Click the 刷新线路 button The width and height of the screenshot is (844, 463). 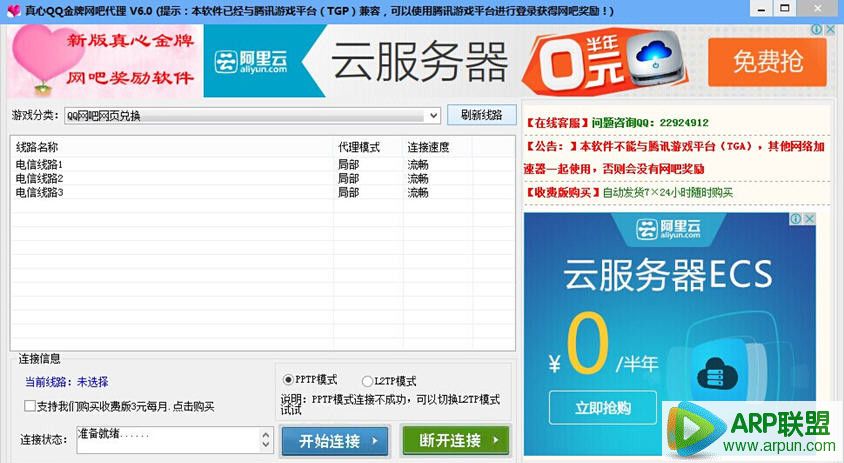pos(482,115)
